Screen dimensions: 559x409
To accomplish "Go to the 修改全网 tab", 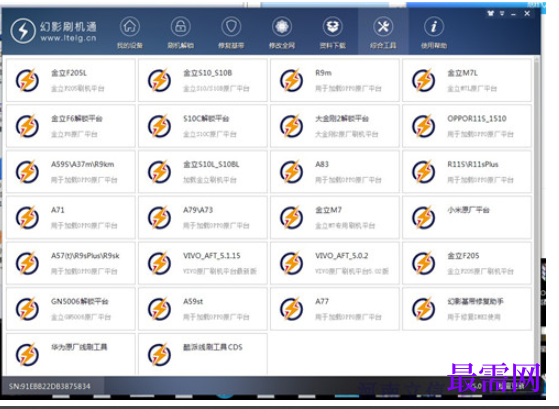I will 282,33.
